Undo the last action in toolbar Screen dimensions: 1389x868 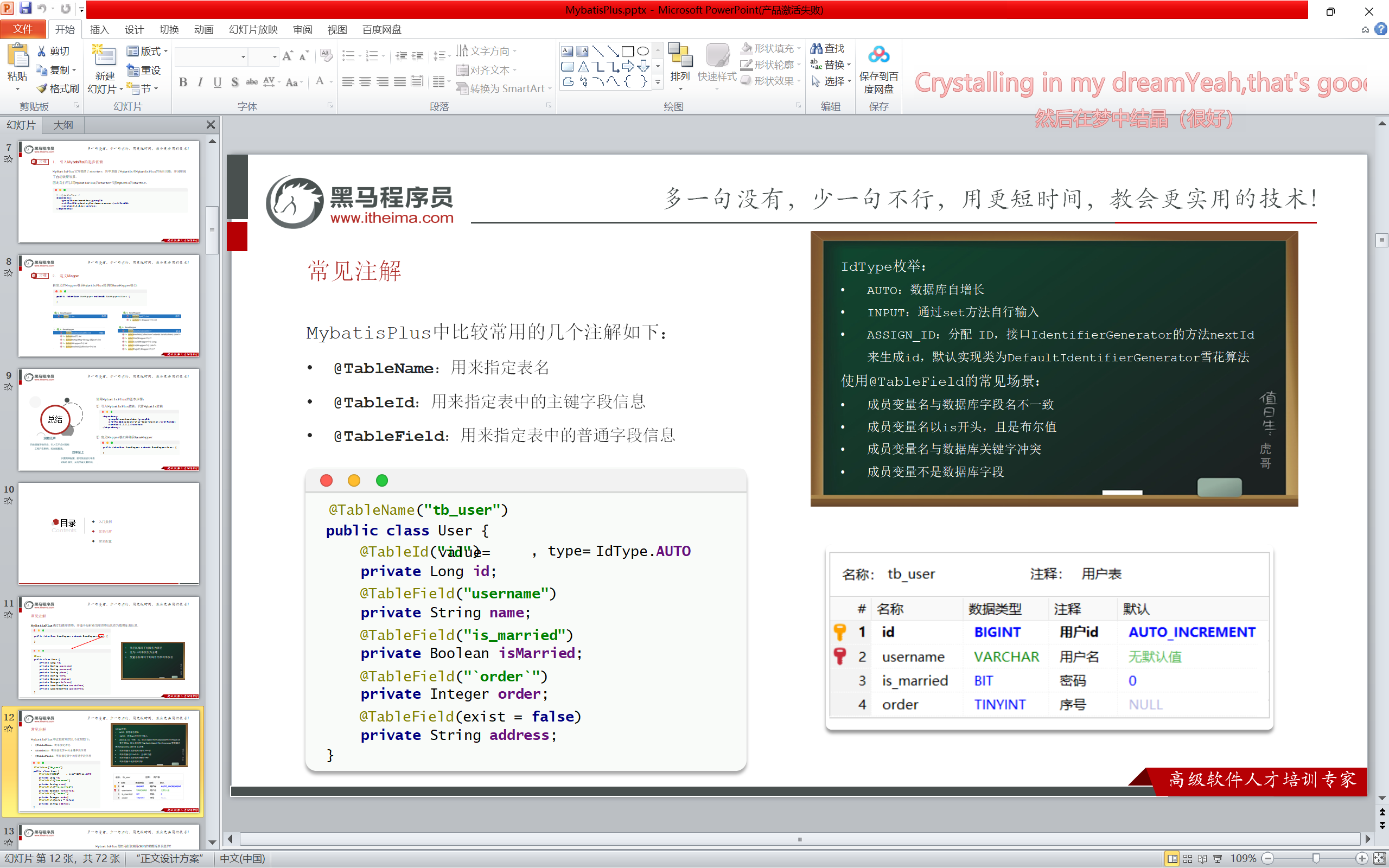tap(42, 9)
